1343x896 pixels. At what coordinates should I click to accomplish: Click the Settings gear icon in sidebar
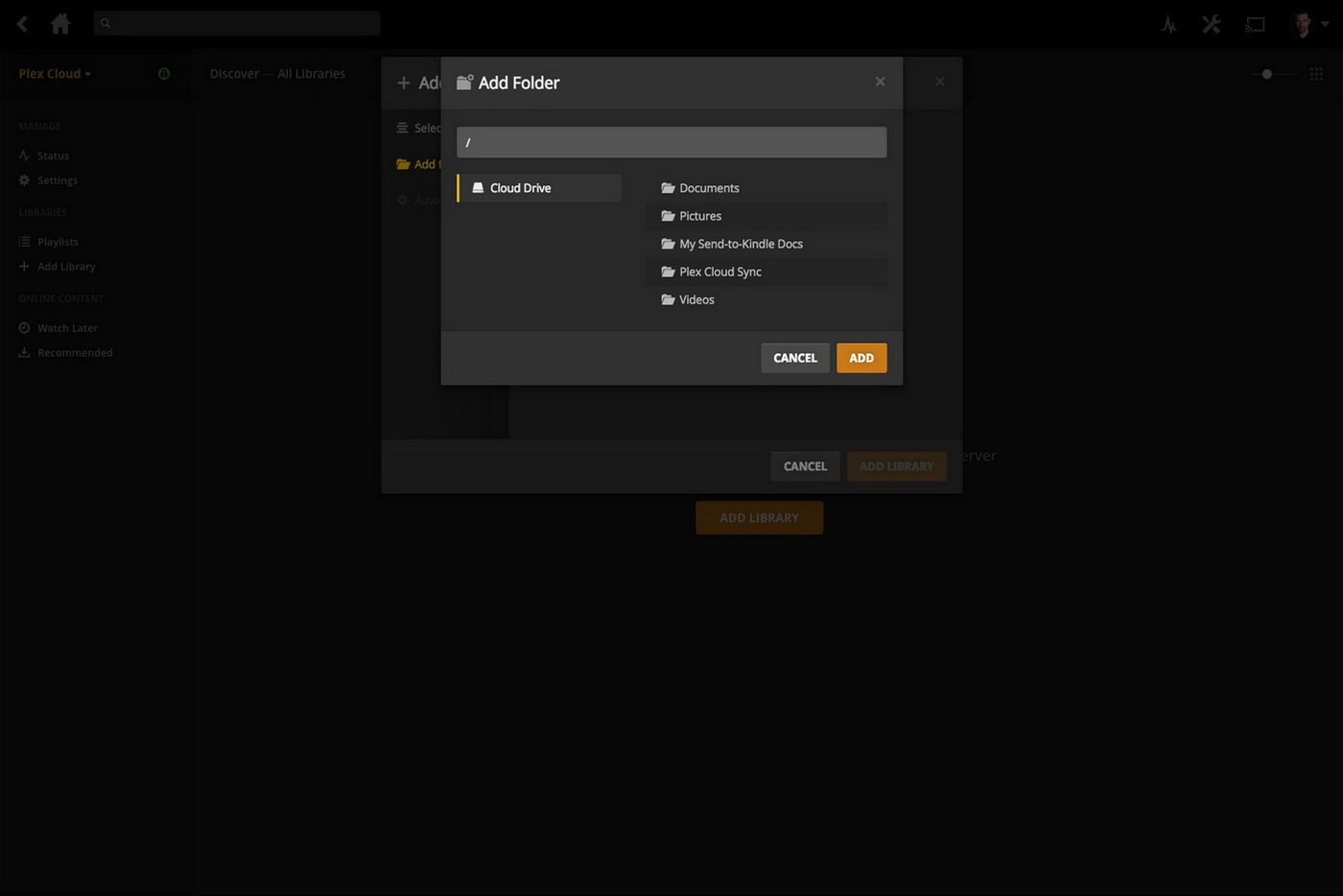(24, 180)
